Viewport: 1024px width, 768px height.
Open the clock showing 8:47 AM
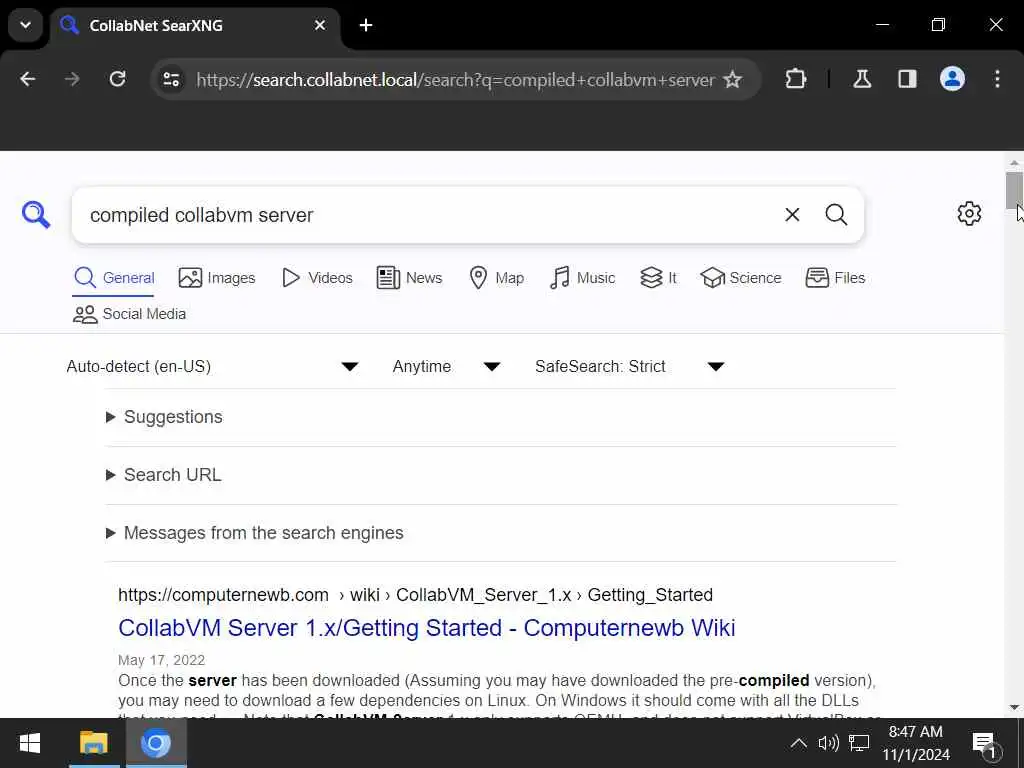coord(916,743)
